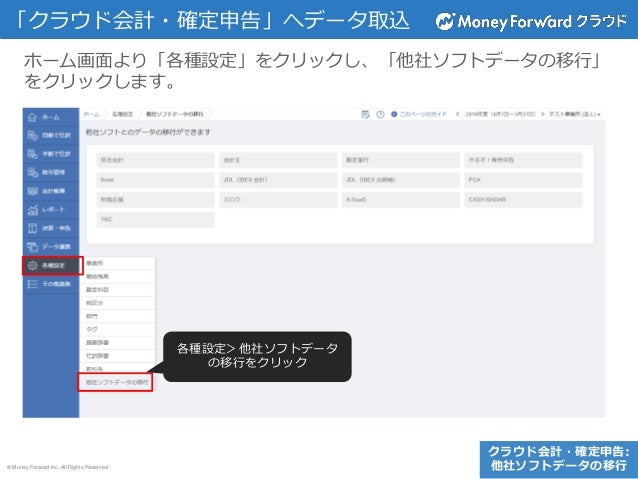Open the テスト事業所 office dropdown

click(575, 114)
